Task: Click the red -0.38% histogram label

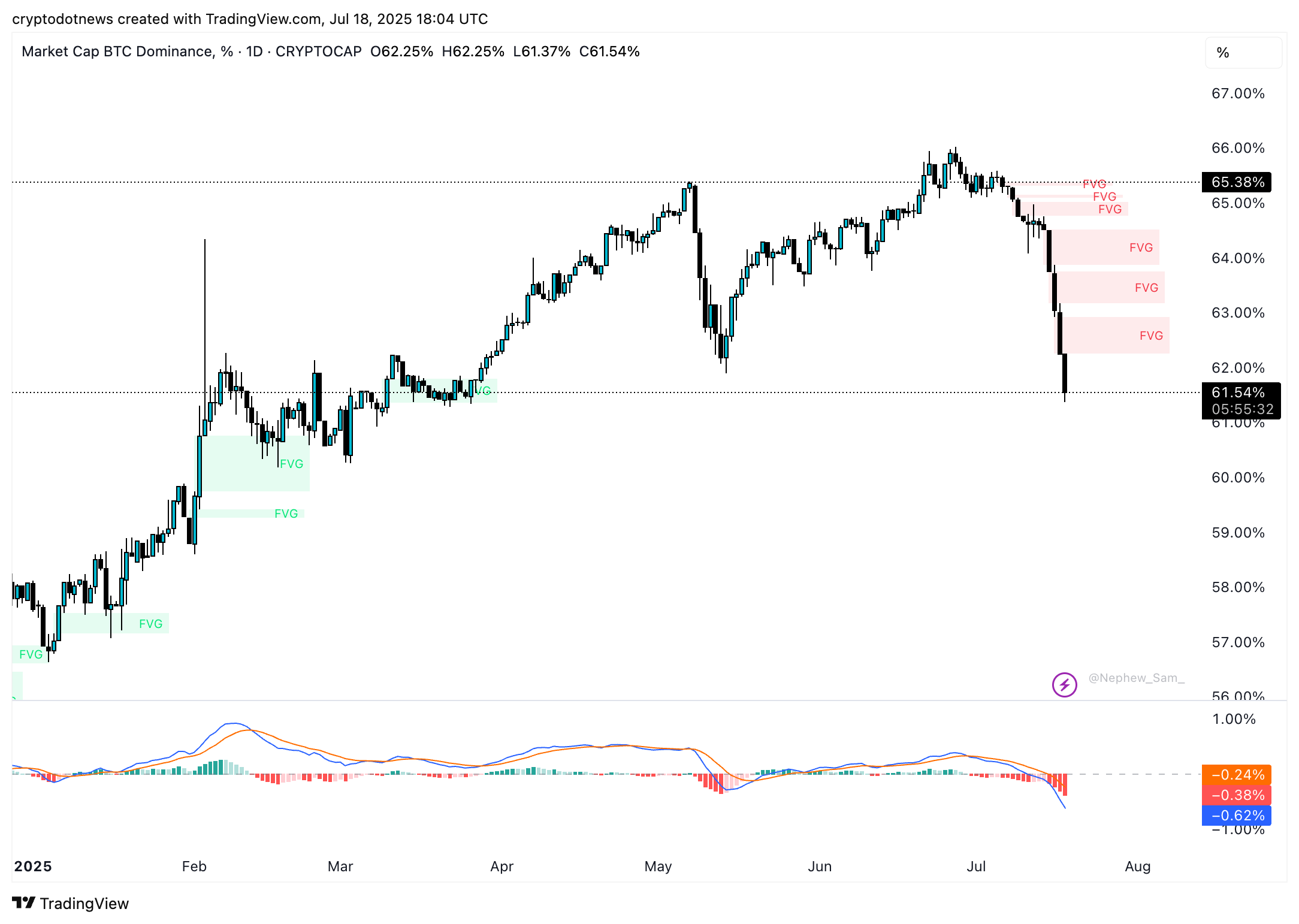Action: (x=1237, y=795)
